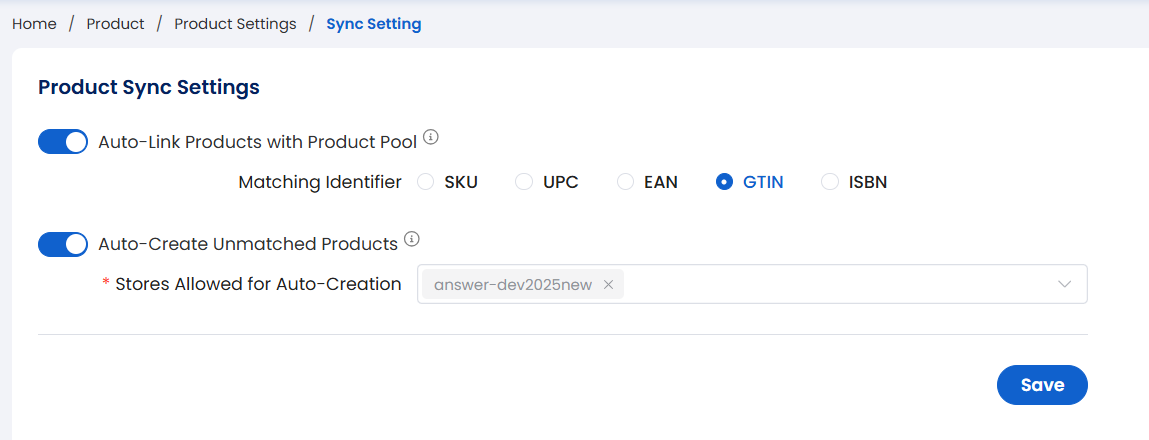Pick EAN as matching identifier

[x=625, y=182]
